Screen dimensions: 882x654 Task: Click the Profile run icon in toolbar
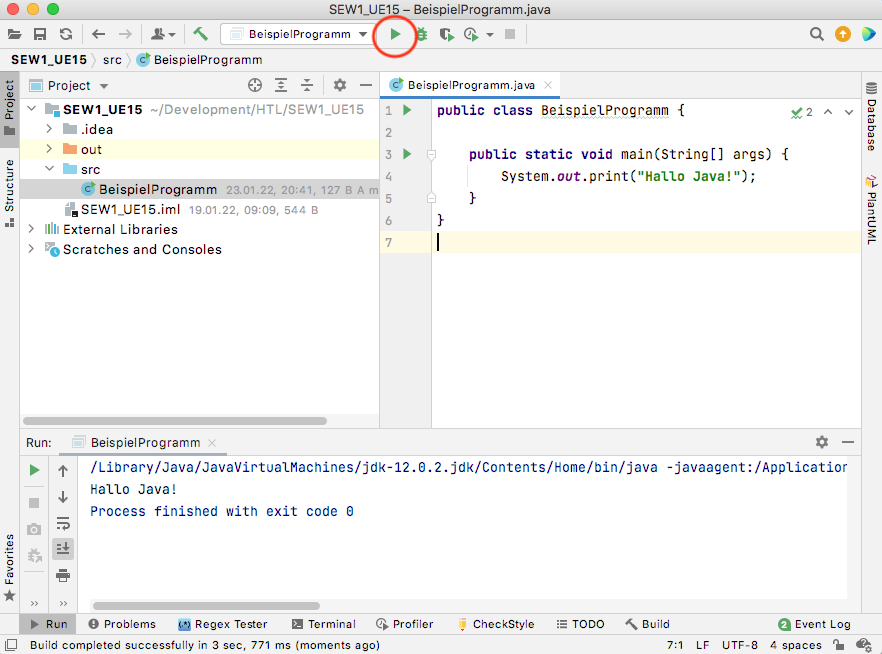tap(471, 35)
